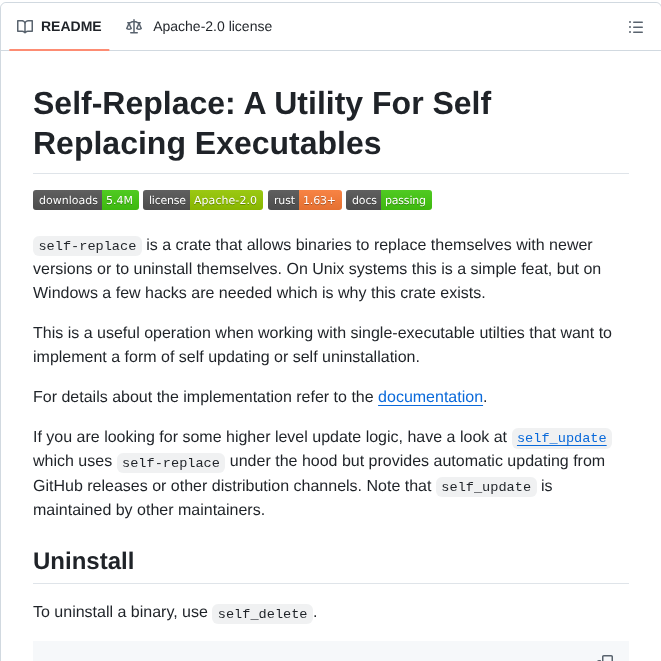This screenshot has height=661, width=661.
Task: Click the downloads 5.4M badge
Action: click(86, 200)
